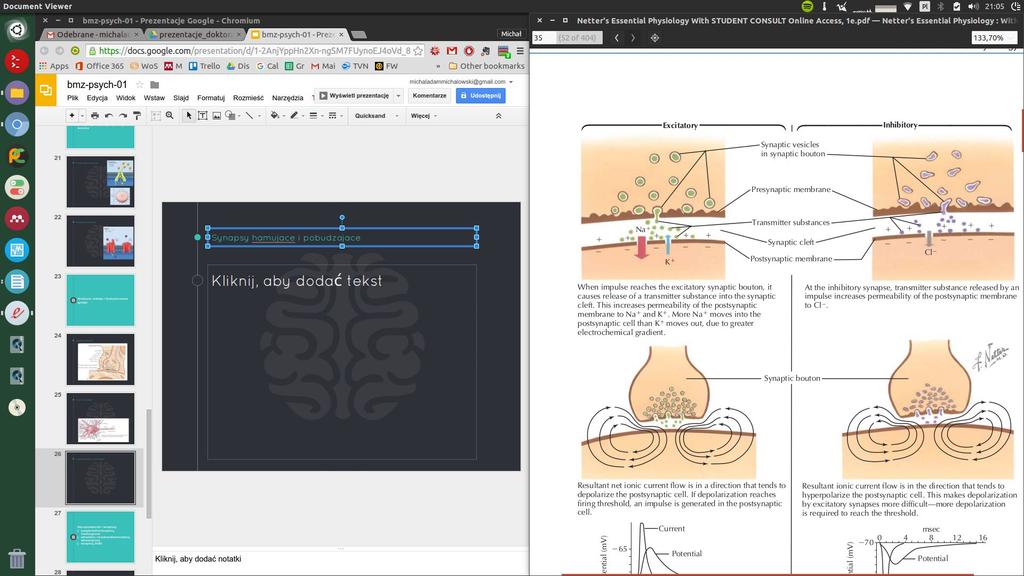Screen dimensions: 1024x576
Task: Click the print icon in Slides toolbar
Action: pos(95,116)
